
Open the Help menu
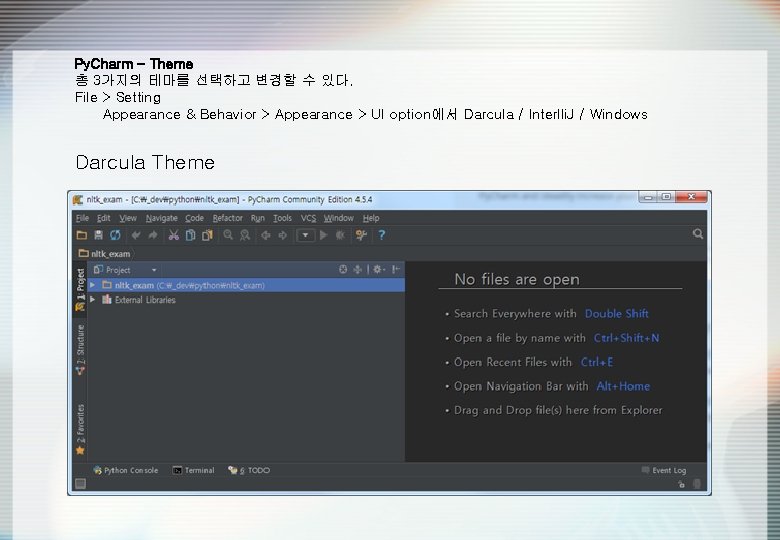pyautogui.click(x=371, y=218)
